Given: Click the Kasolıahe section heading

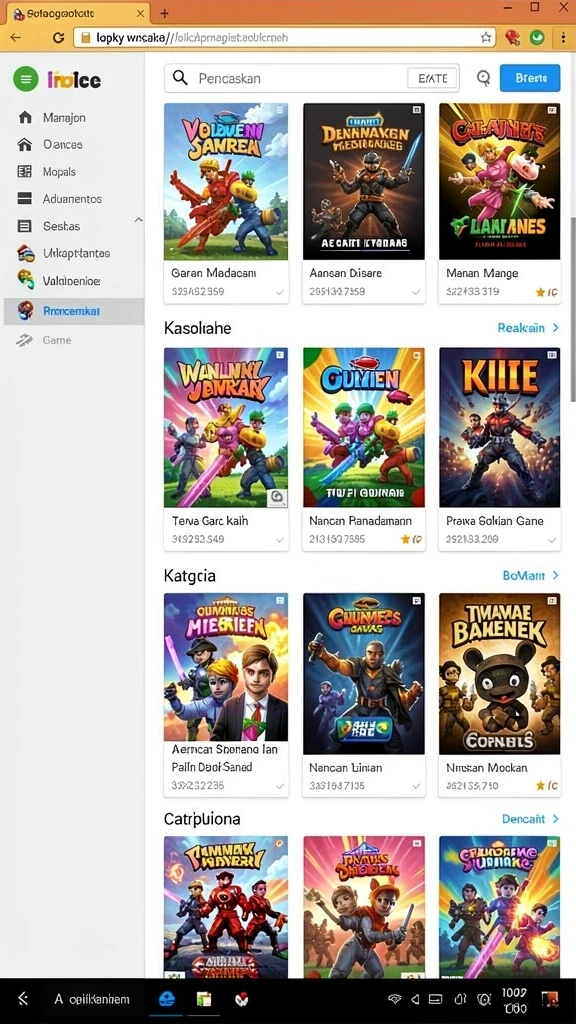Looking at the screenshot, I should click(197, 328).
